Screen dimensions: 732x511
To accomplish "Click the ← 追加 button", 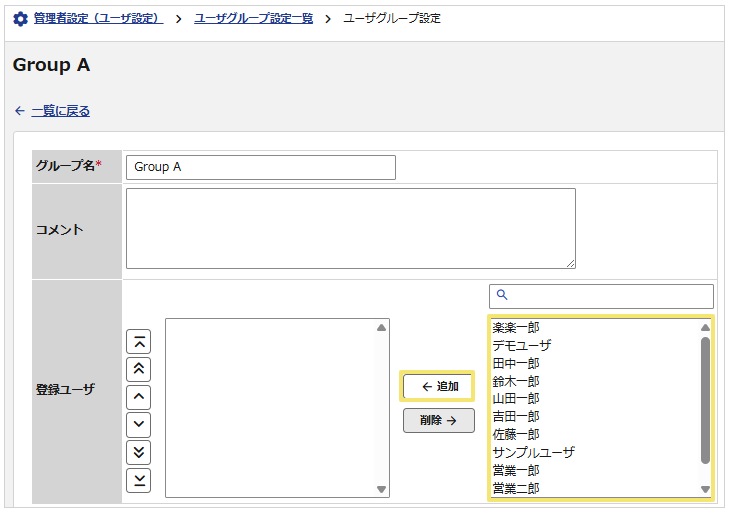I will click(x=437, y=386).
